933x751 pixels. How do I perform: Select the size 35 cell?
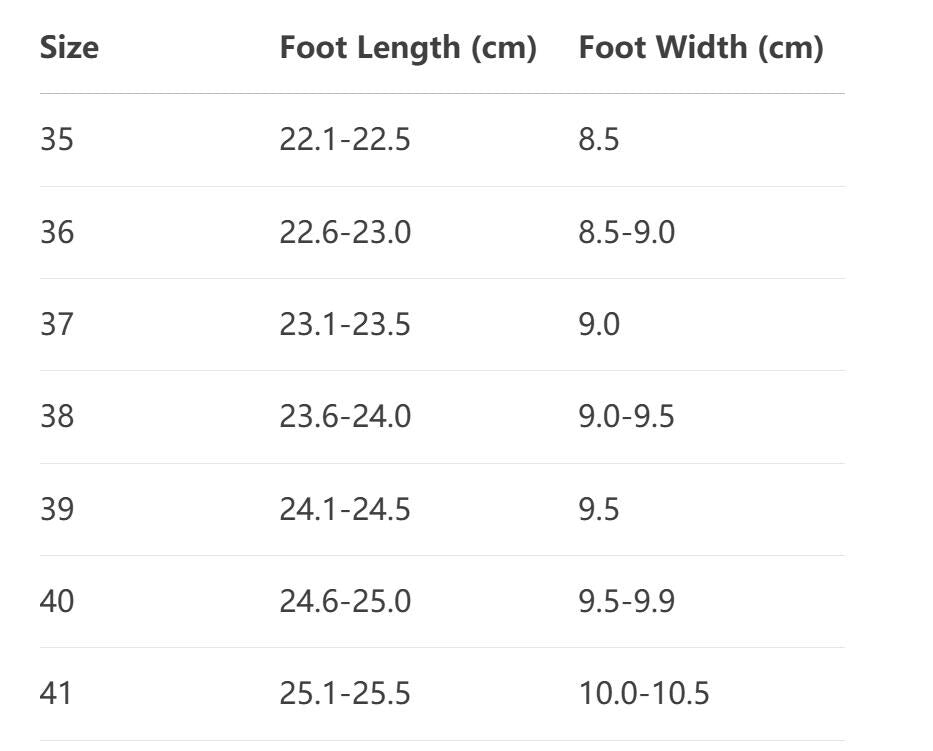(x=57, y=140)
